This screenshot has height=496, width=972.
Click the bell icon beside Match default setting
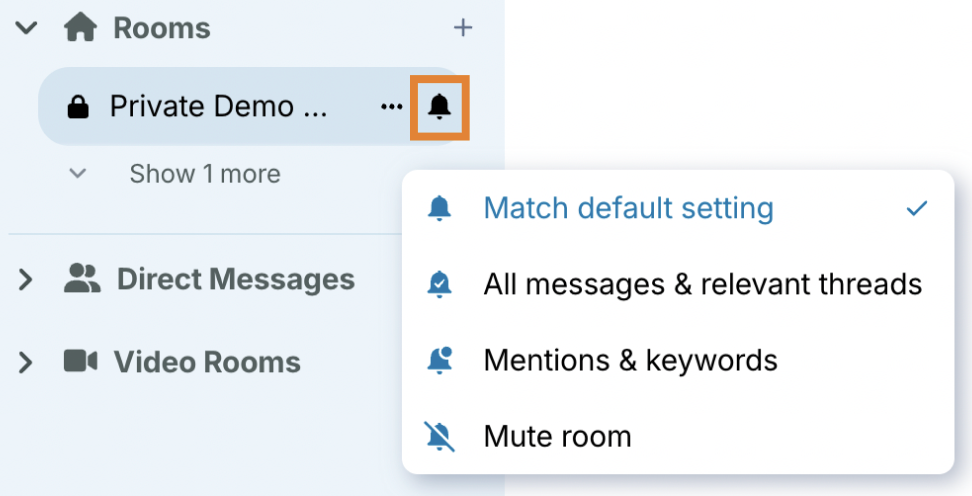(x=439, y=208)
